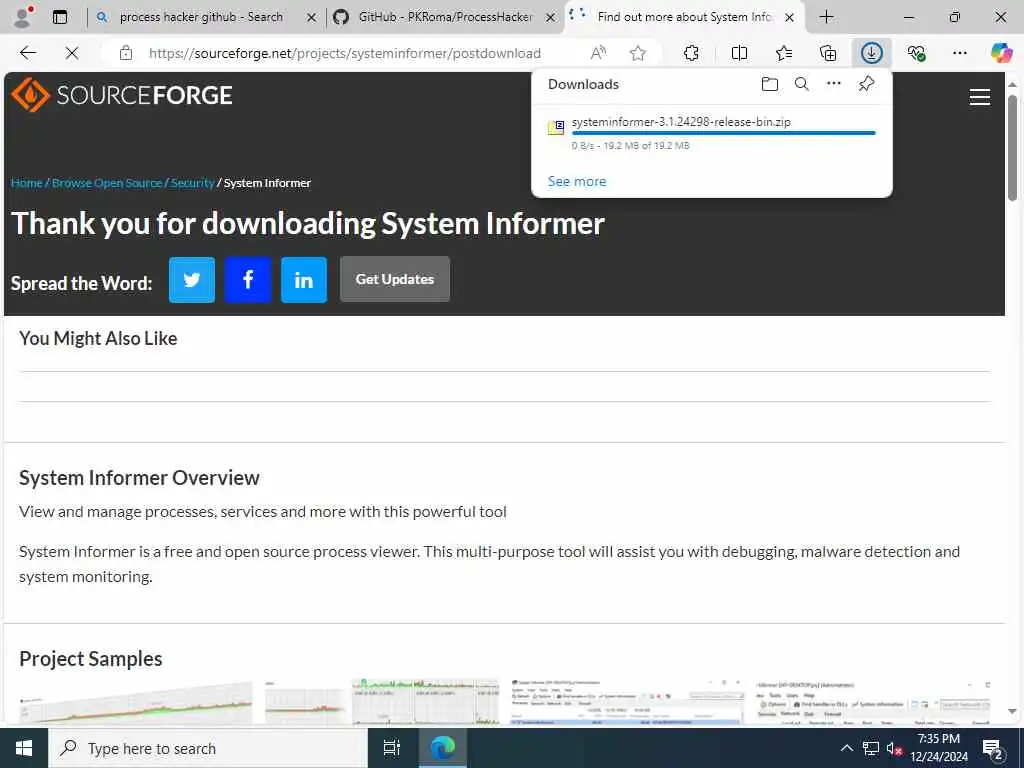Stop loading the page
The width and height of the screenshot is (1024, 768).
[72, 53]
